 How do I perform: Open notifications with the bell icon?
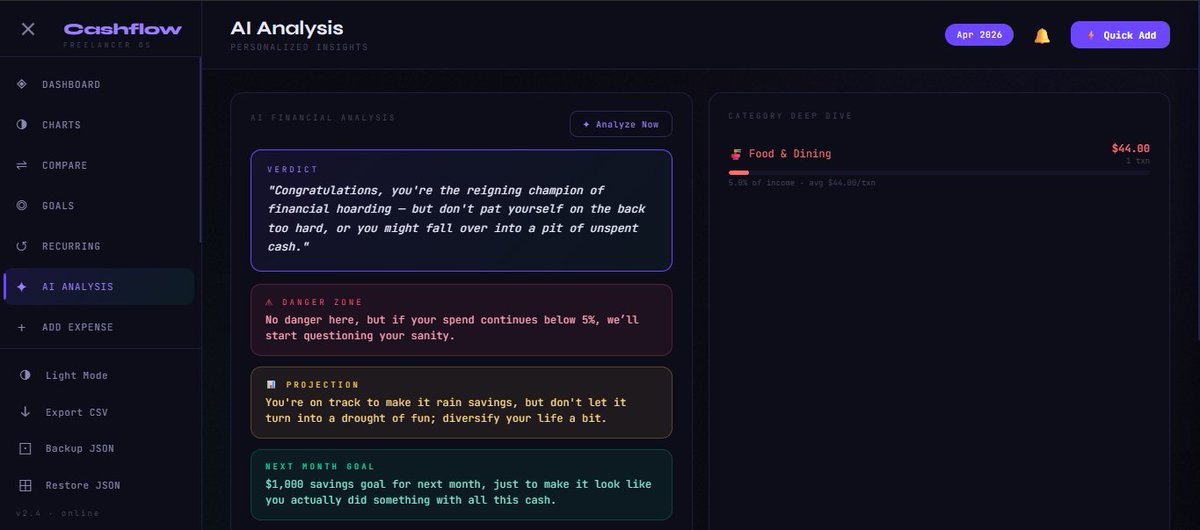[x=1042, y=35]
